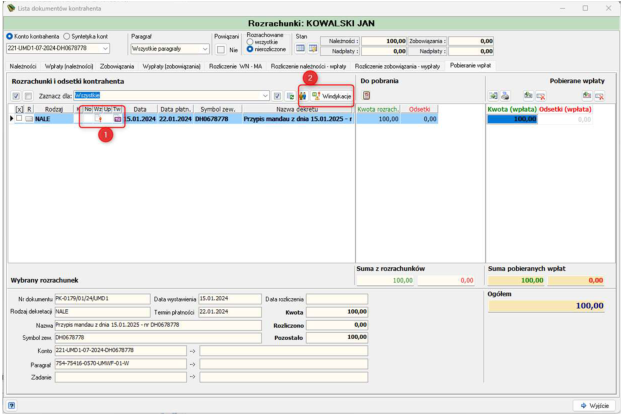Click the purple Tw icon in NALE row

[117, 119]
